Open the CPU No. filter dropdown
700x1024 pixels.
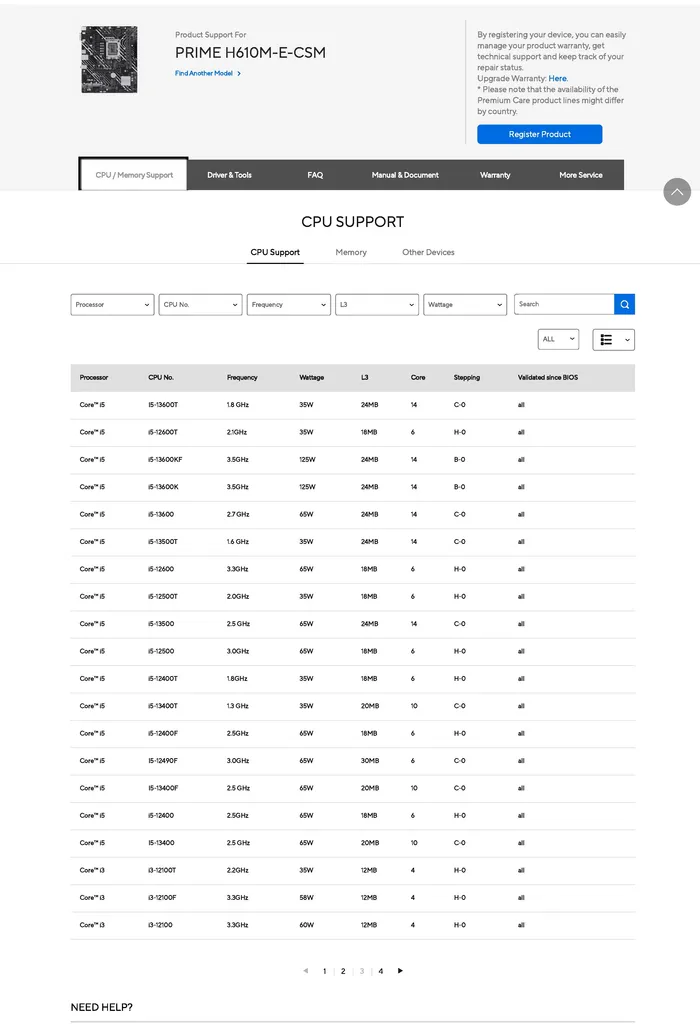tap(200, 305)
